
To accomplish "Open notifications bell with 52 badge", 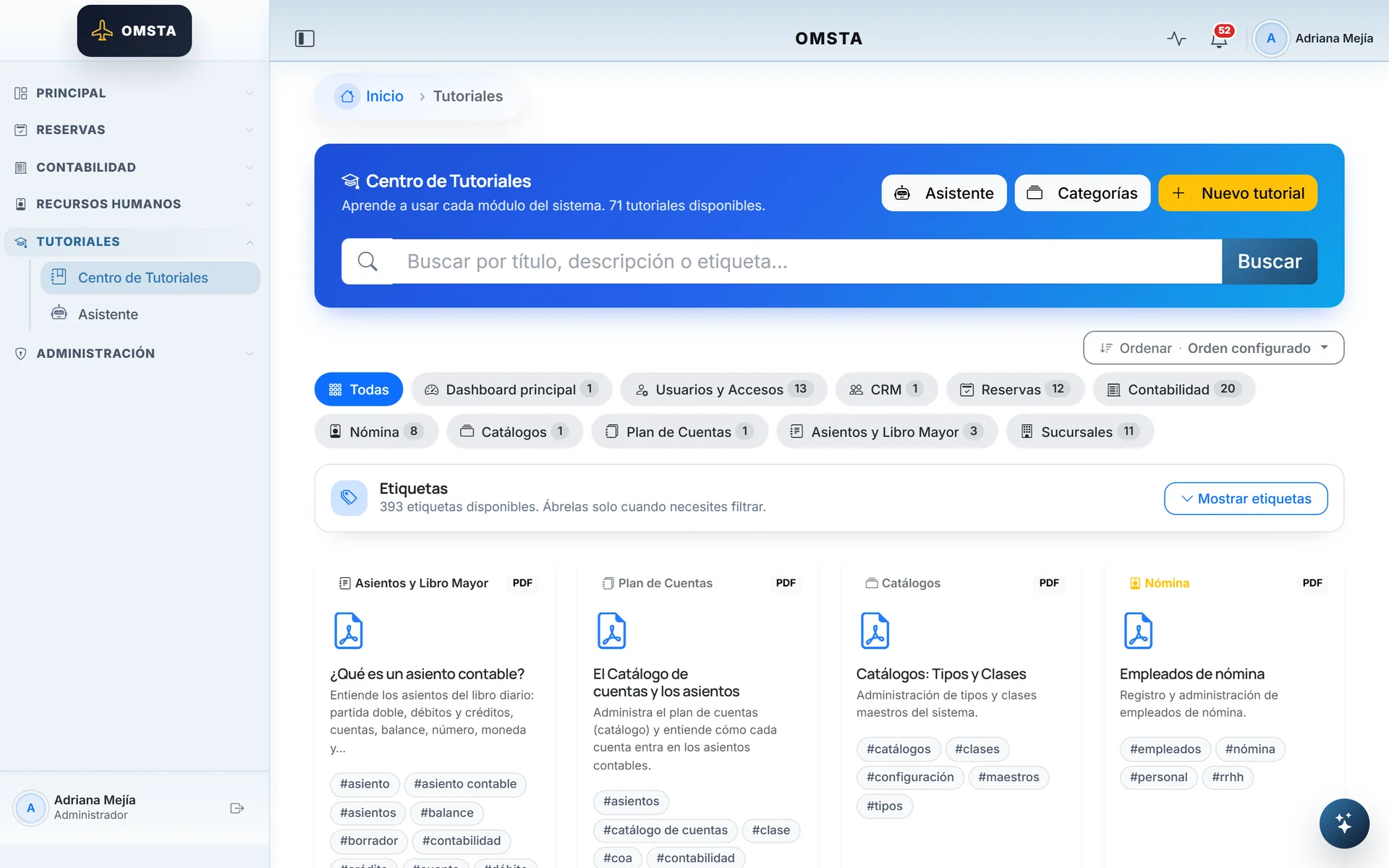I will tap(1220, 38).
